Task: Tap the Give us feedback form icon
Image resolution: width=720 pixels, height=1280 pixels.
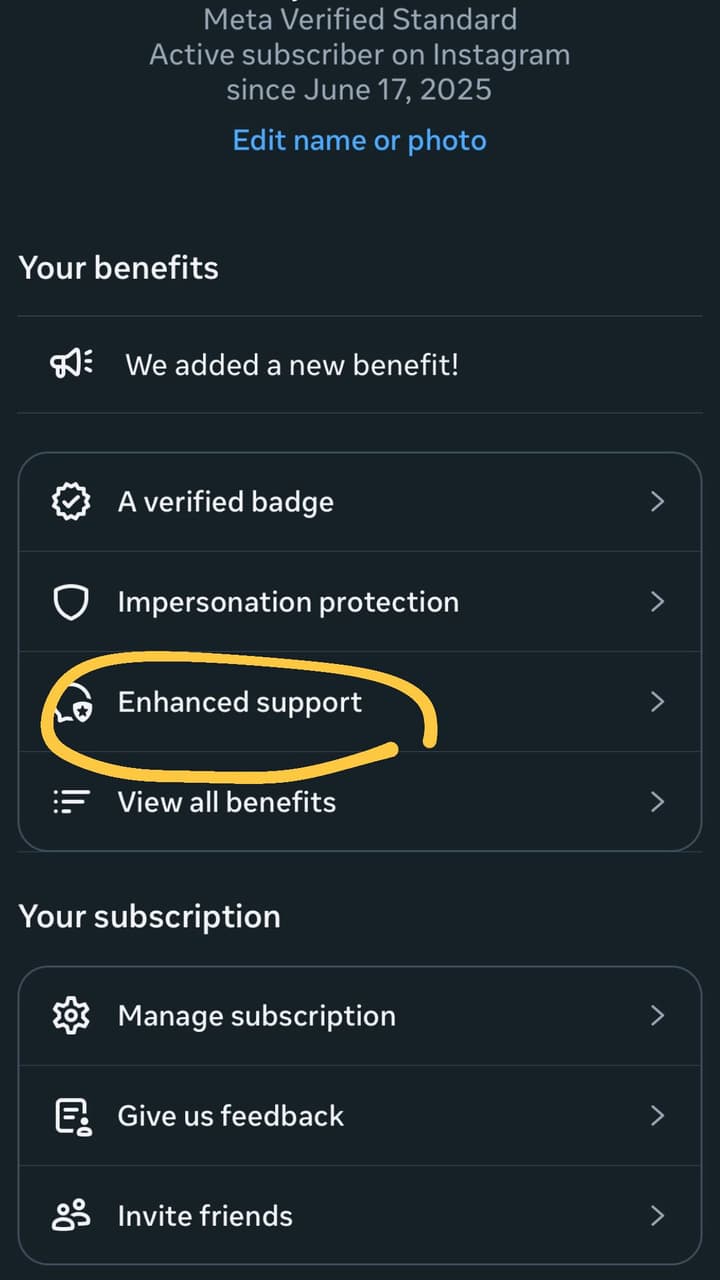Action: [72, 1117]
